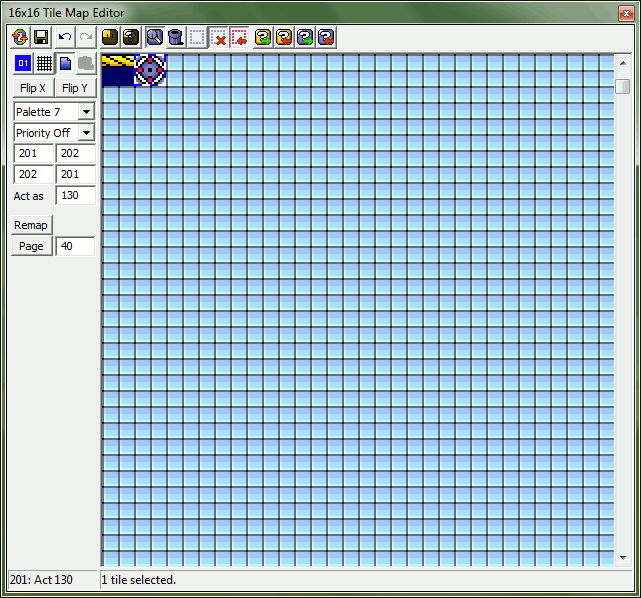
Task: Click the reload tiles icon with rainbow arrows
Action: 20,38
